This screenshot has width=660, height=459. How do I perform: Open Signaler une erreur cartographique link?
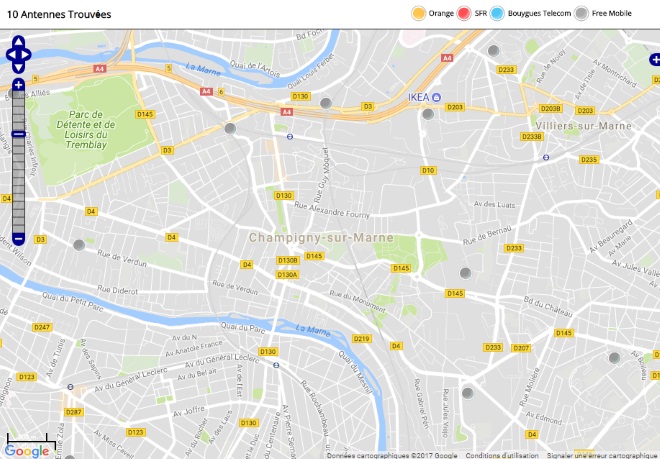click(603, 455)
